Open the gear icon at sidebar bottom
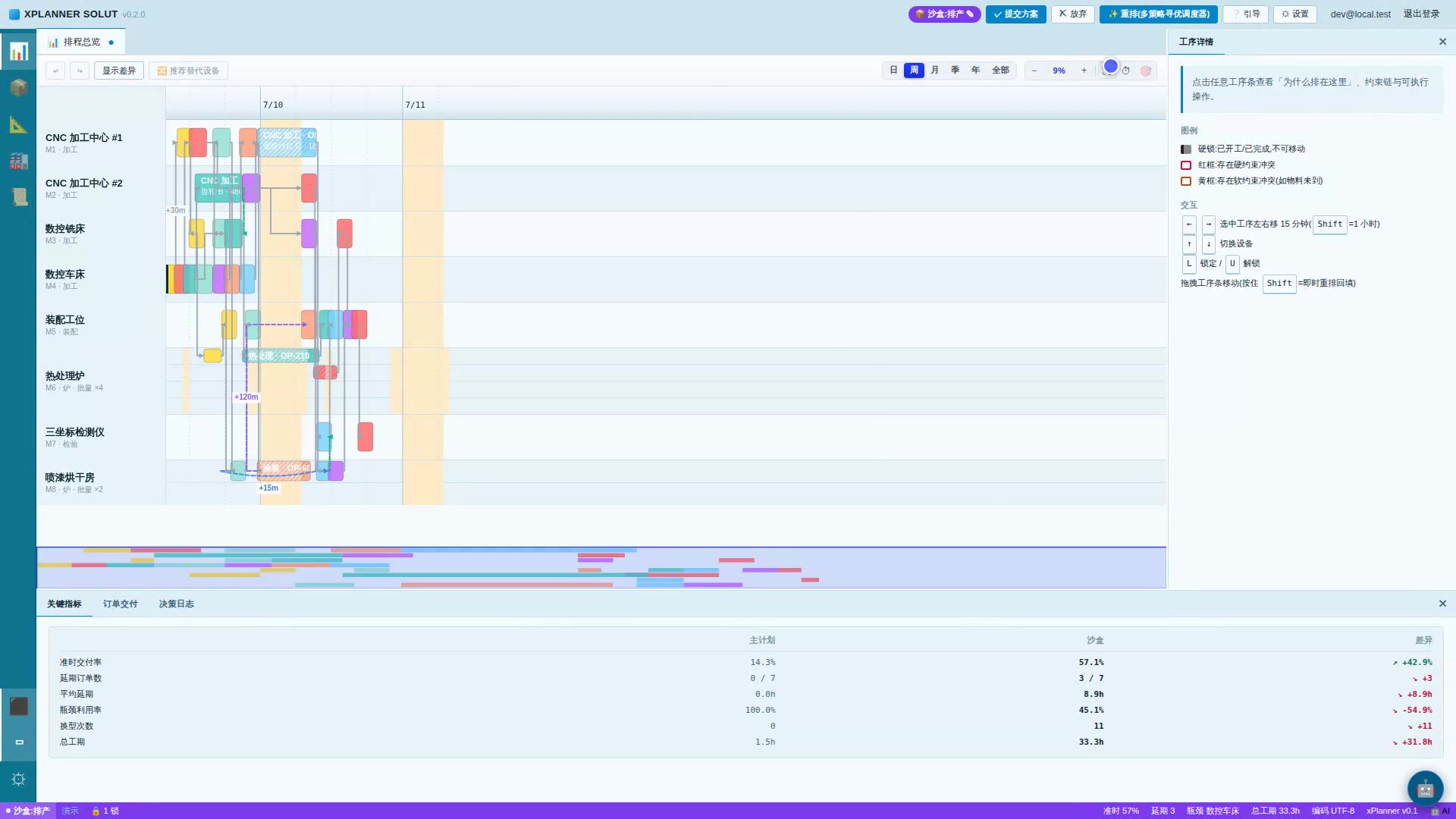 [18, 779]
